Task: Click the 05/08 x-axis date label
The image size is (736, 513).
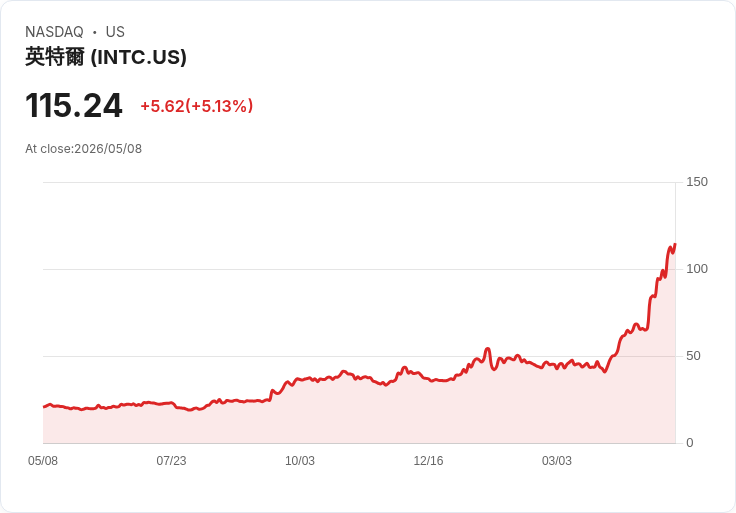Action: click(x=43, y=461)
